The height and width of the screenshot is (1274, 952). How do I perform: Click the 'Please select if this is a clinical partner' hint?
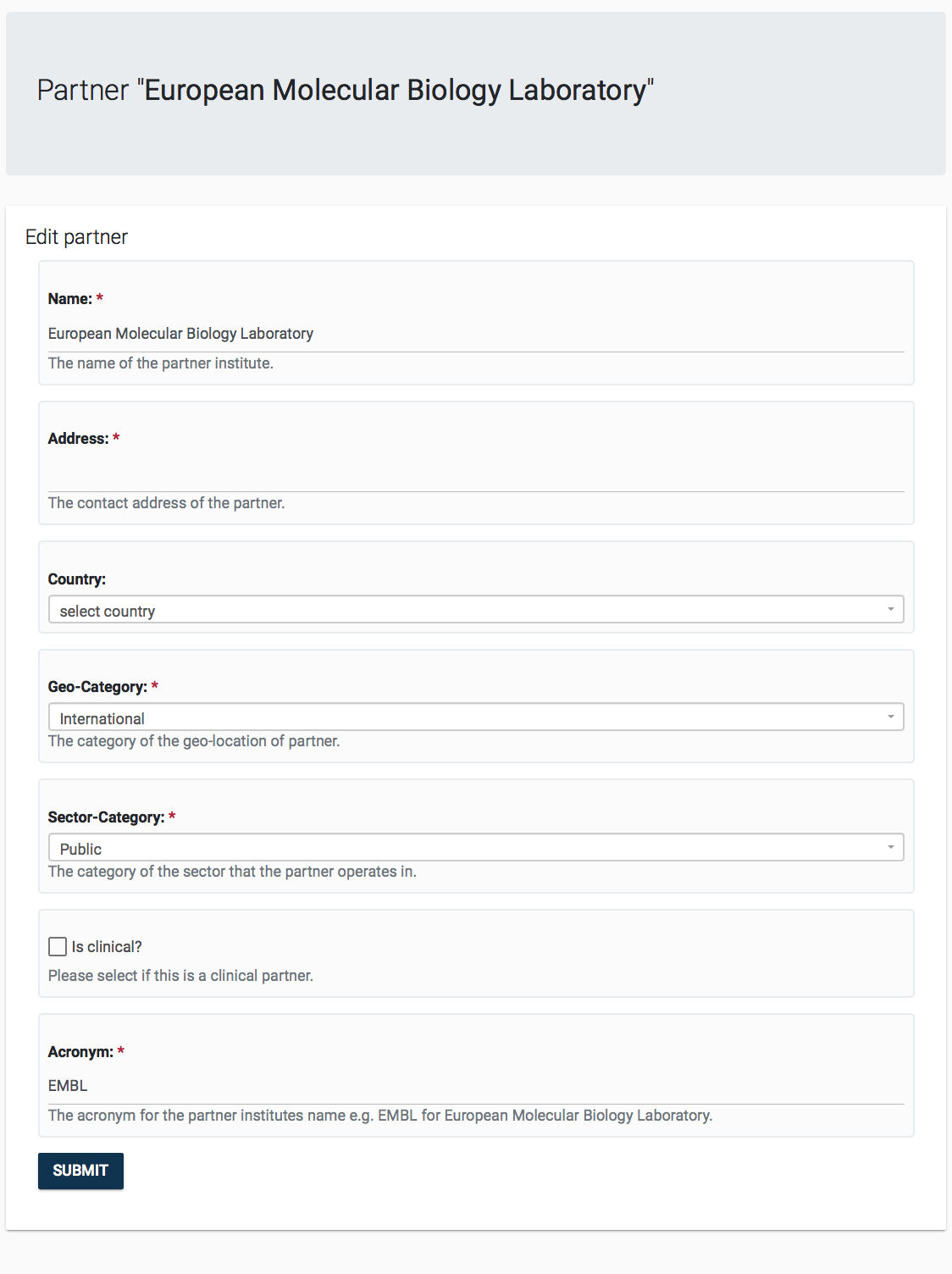[x=180, y=976]
